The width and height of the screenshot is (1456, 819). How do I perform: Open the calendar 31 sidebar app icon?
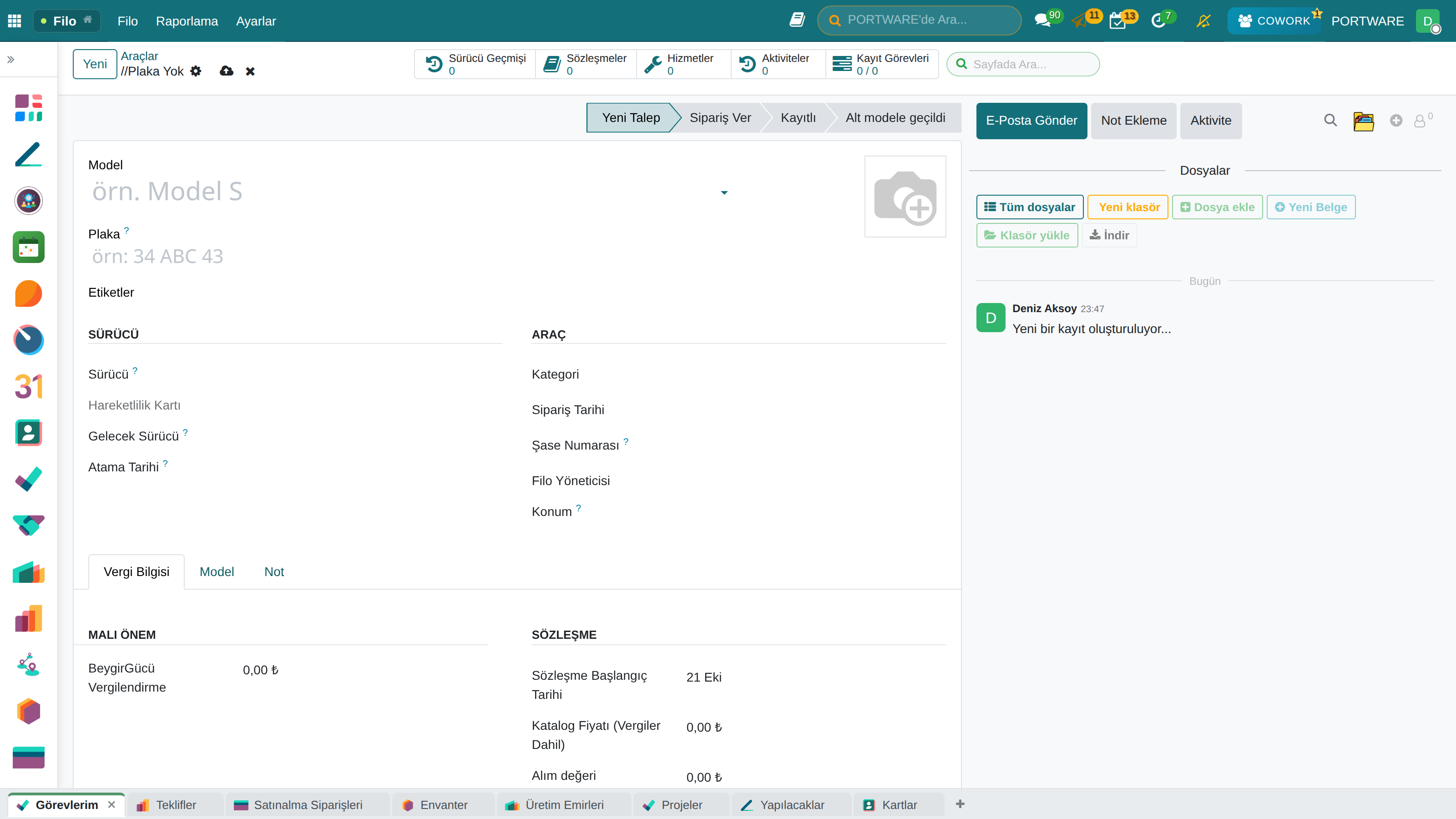28,387
